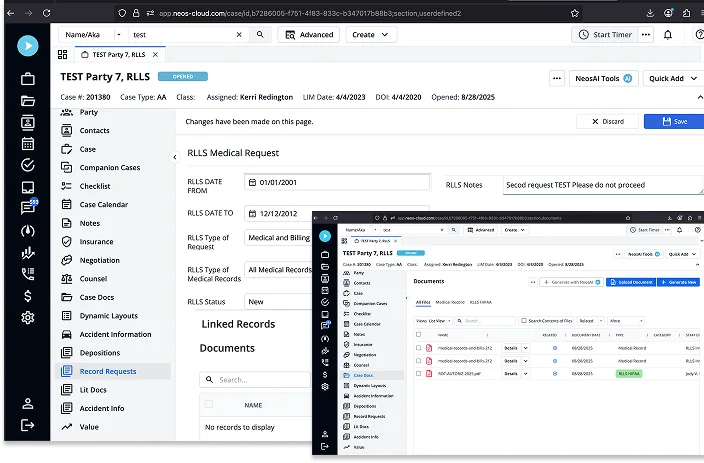
Task: Click the search magnifier button in main window
Action: (260, 35)
